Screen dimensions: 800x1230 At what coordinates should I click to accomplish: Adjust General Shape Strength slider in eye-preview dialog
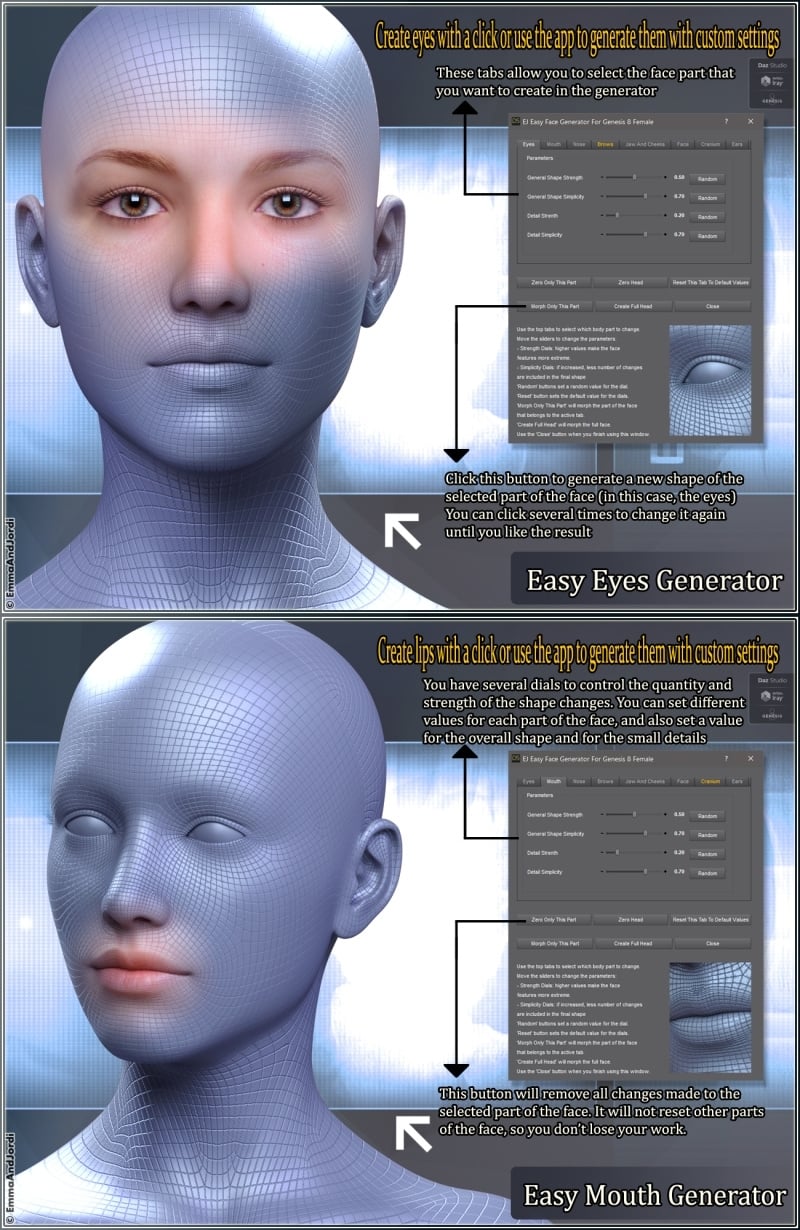[x=634, y=177]
